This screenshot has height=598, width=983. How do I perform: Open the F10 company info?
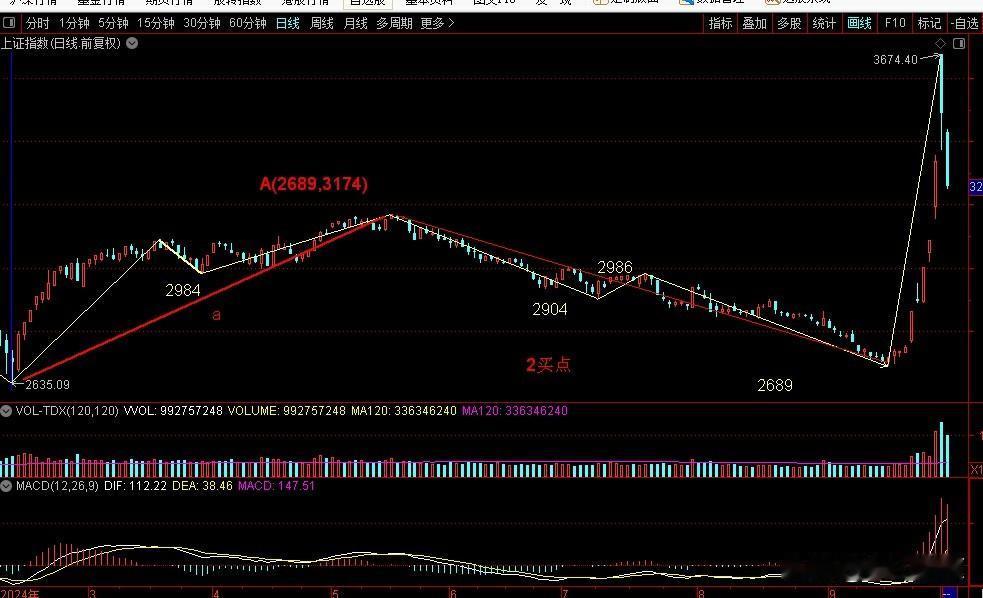click(x=895, y=23)
